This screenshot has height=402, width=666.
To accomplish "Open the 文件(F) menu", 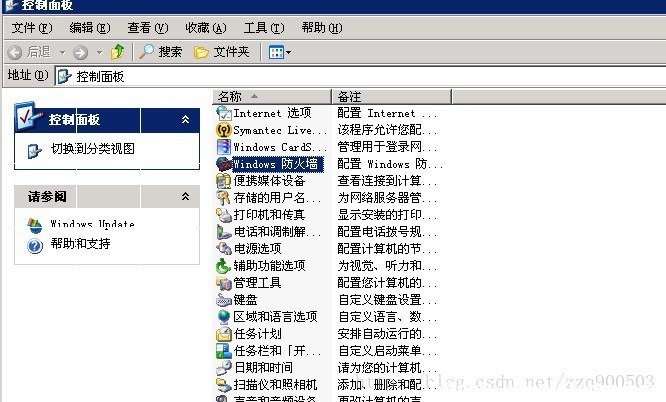I will pos(32,28).
